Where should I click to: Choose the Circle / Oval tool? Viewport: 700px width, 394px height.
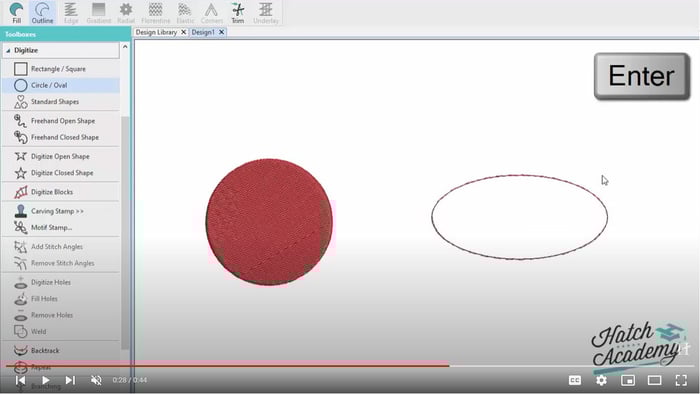[61, 85]
